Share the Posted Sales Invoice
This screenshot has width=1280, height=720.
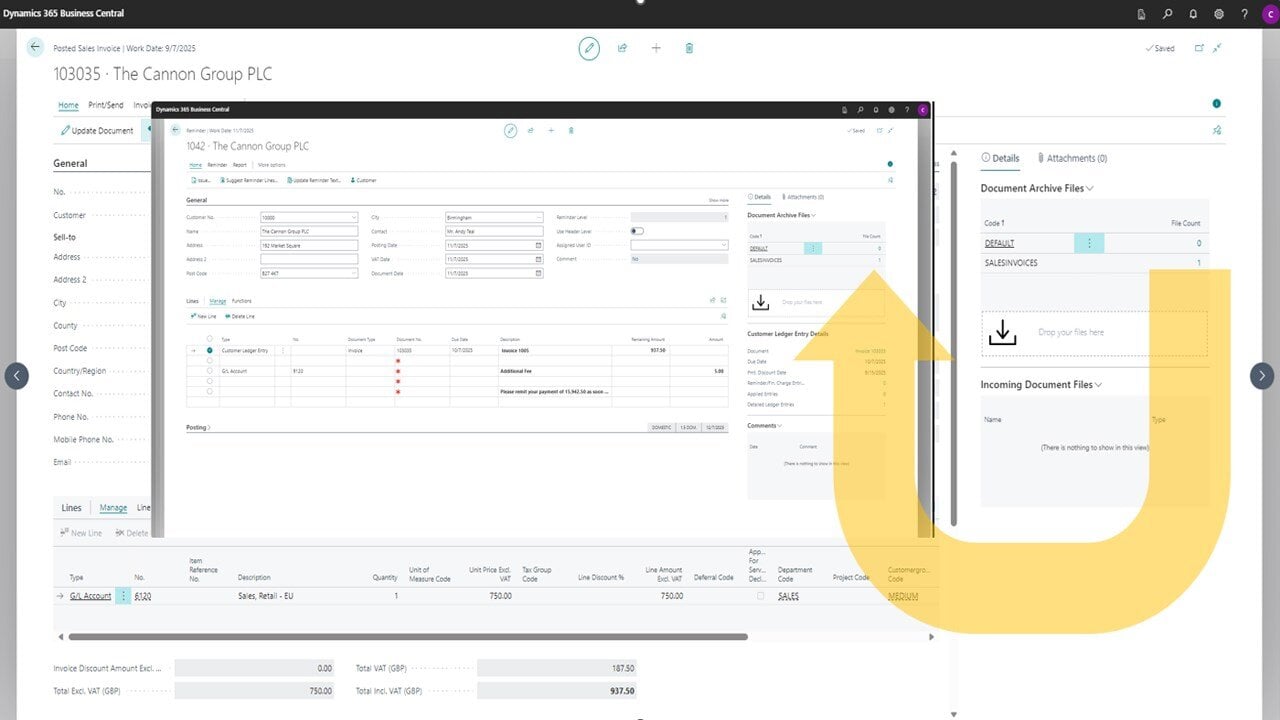622,48
